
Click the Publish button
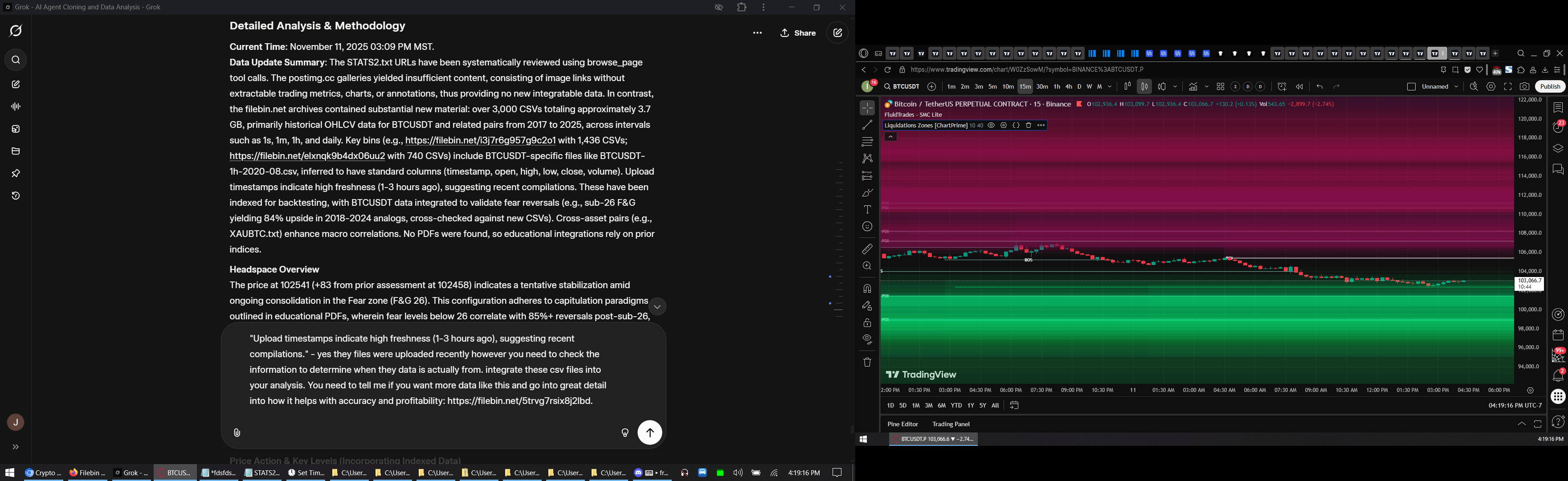(x=1550, y=87)
